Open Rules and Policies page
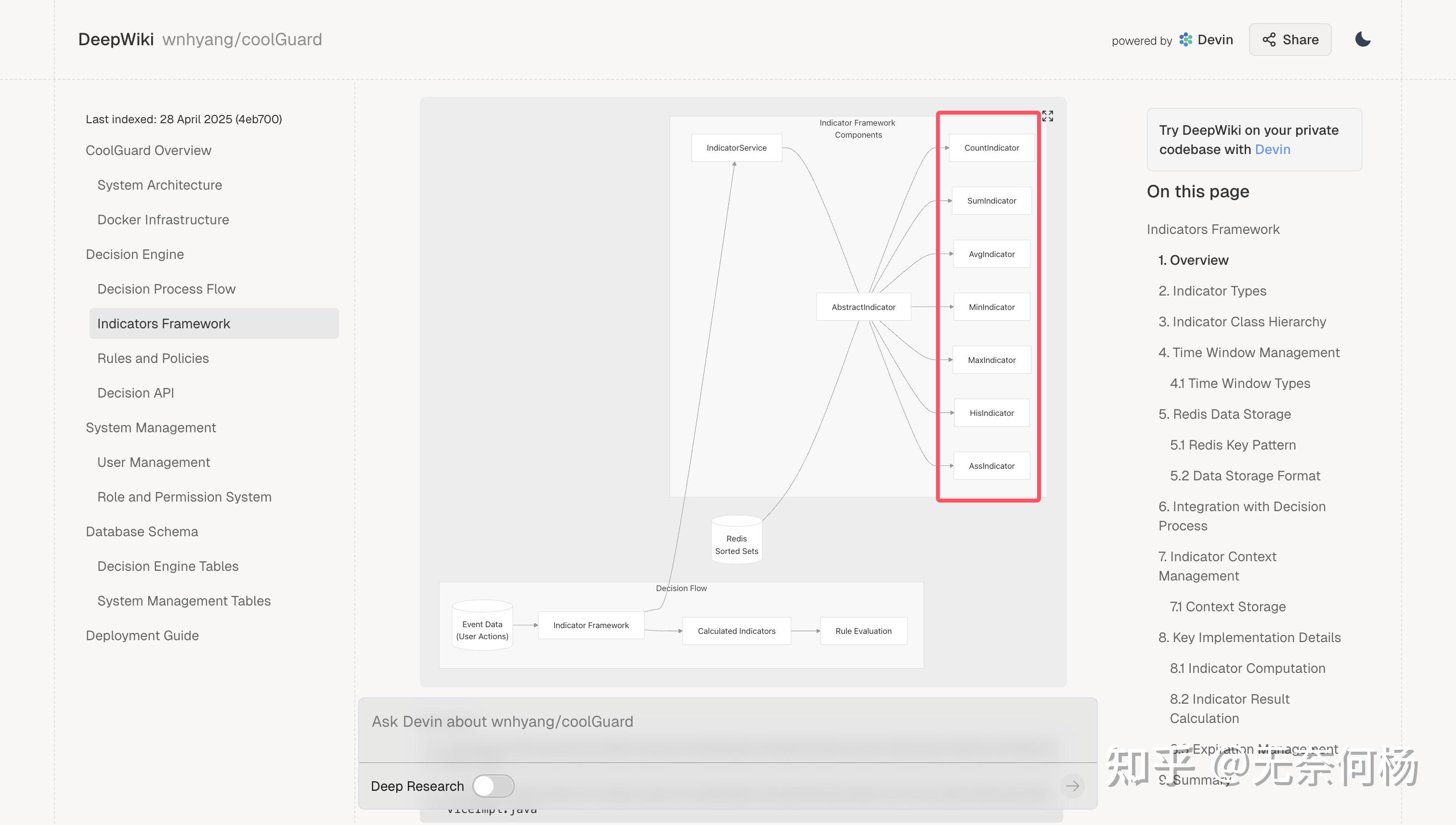Screen dimensions: 1456x825 pos(153,358)
